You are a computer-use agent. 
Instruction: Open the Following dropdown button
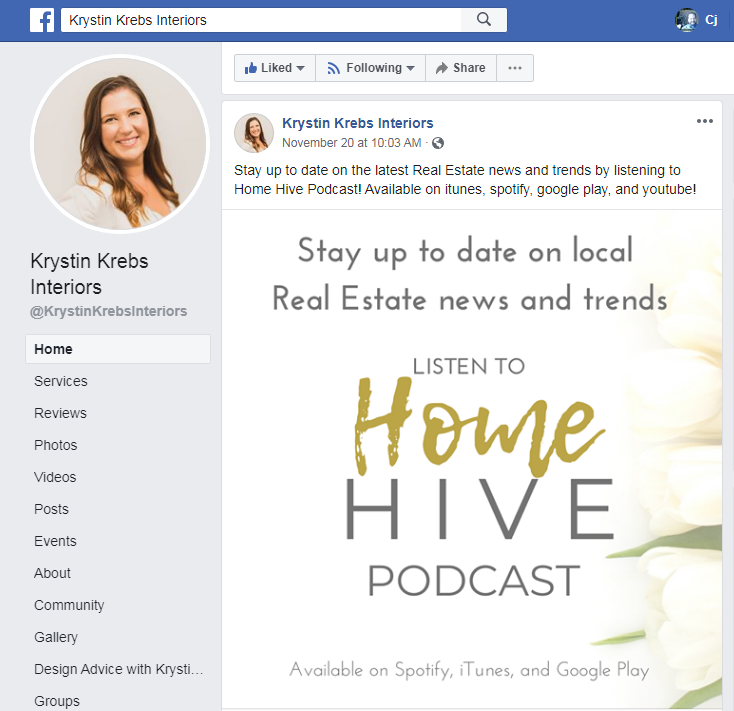[x=370, y=68]
